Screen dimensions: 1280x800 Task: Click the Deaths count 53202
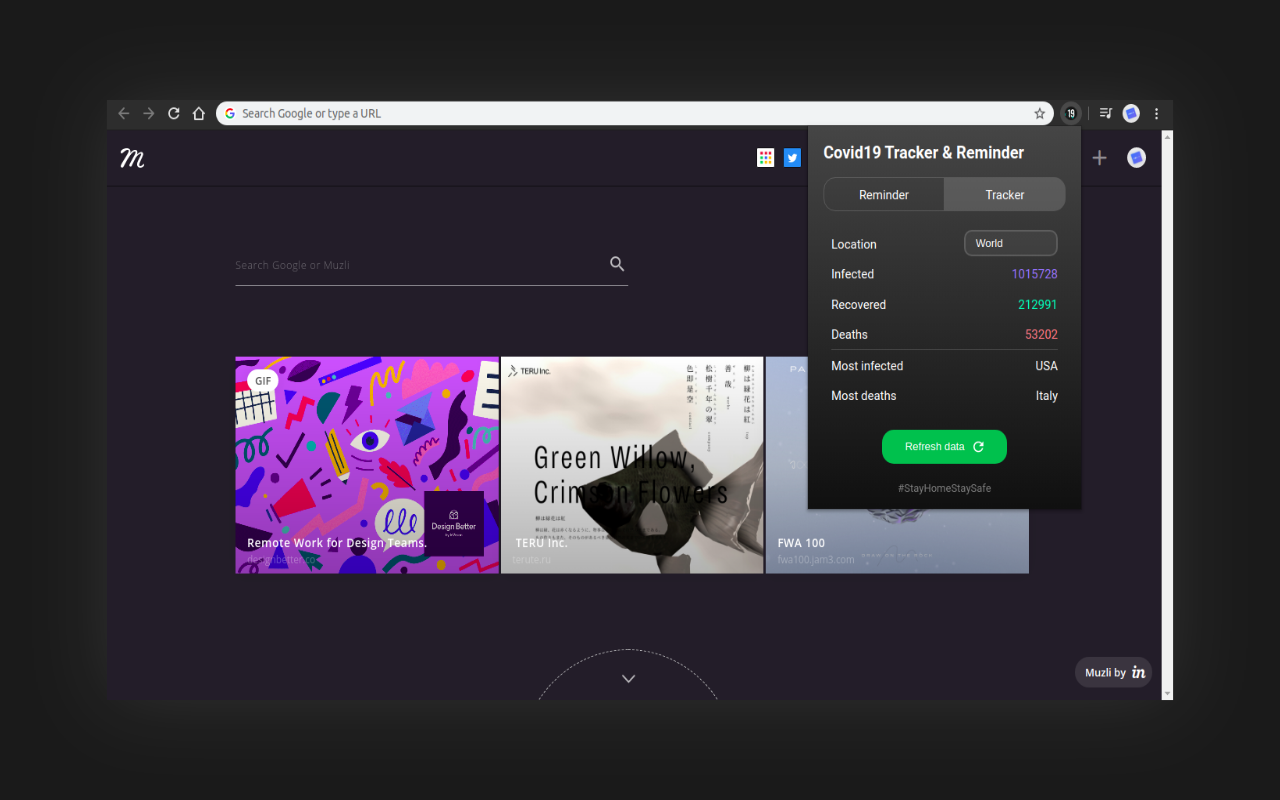pyautogui.click(x=1041, y=335)
